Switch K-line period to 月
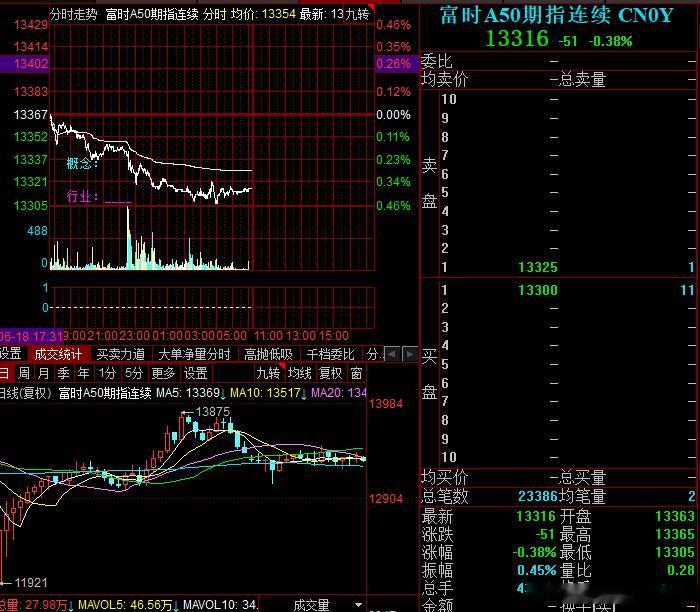 pos(43,373)
